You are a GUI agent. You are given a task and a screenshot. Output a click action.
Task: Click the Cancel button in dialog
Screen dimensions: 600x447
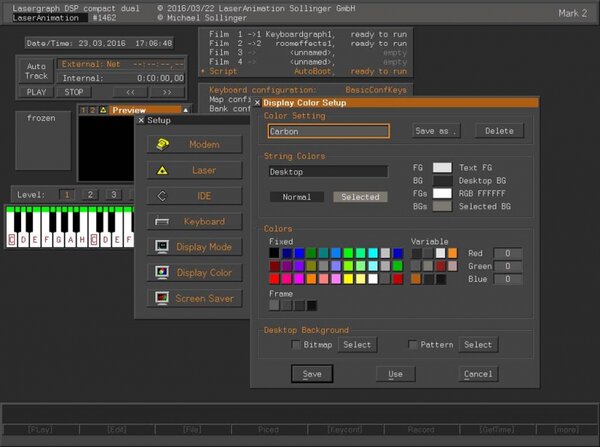478,374
